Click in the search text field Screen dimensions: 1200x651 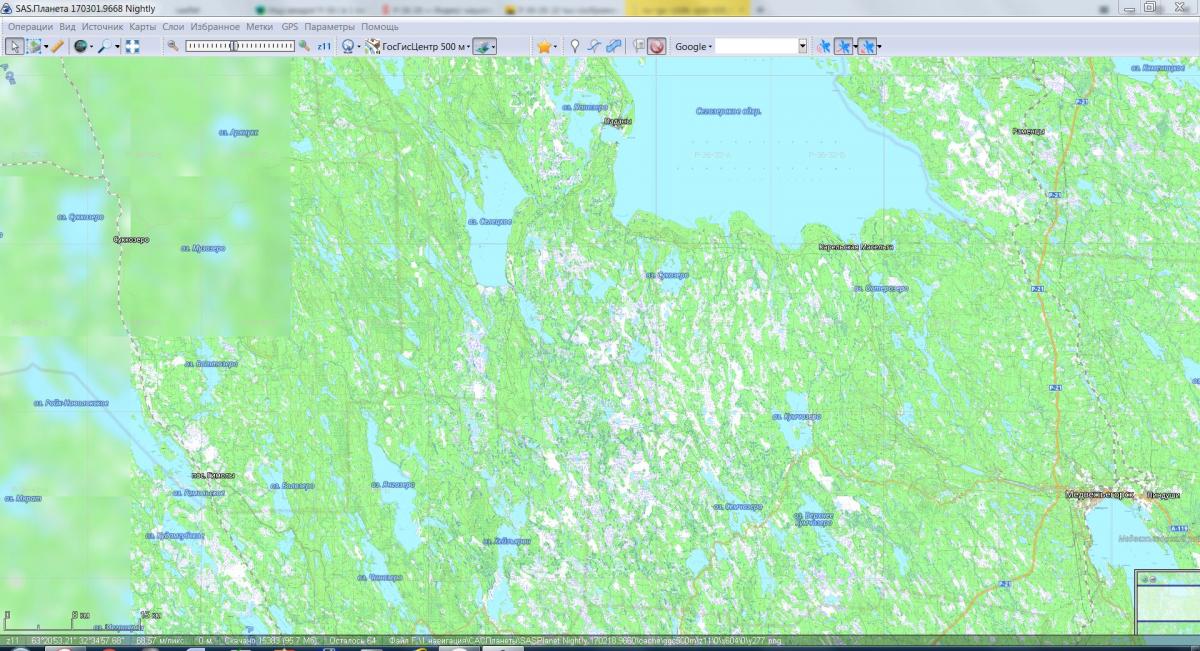point(756,46)
